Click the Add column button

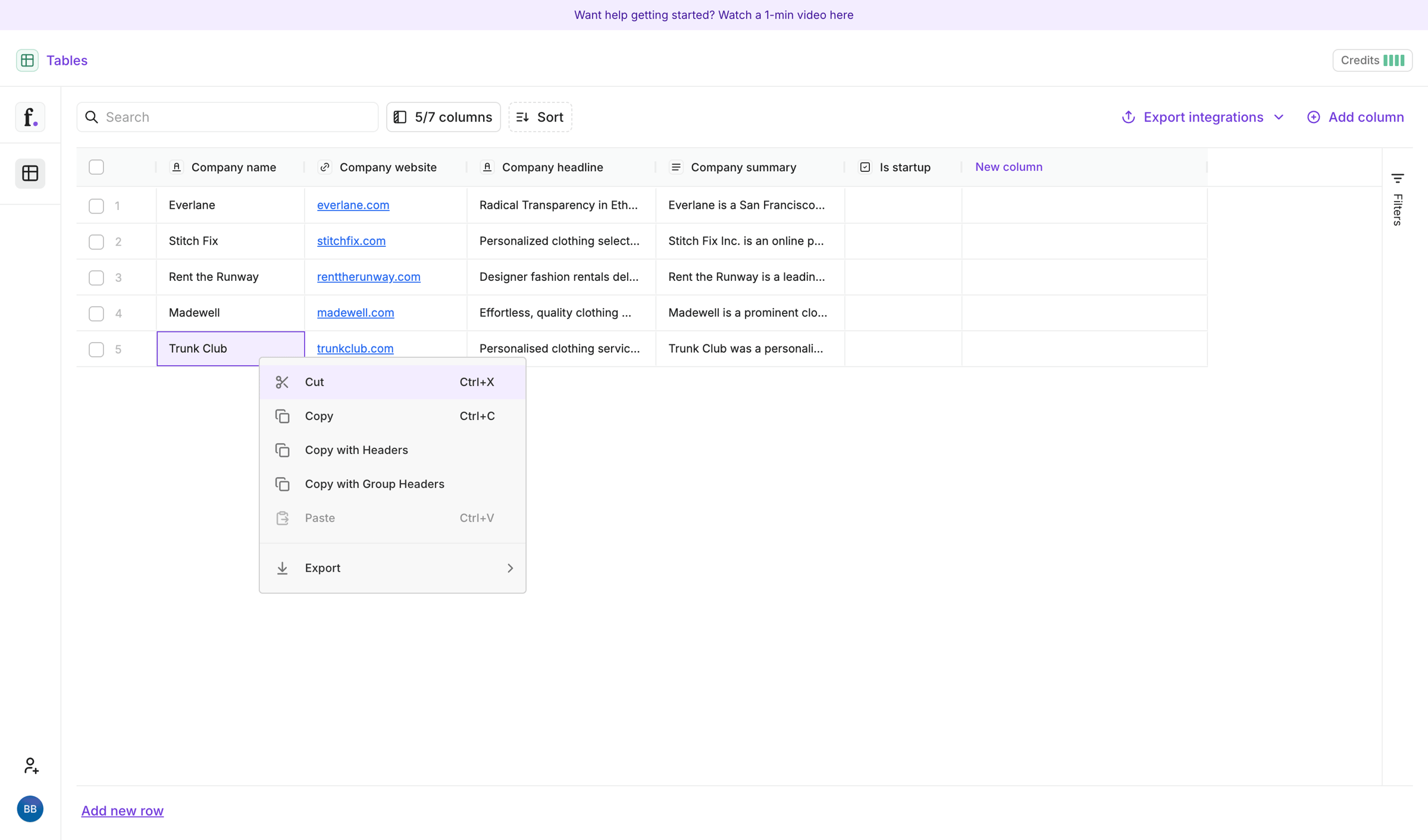tap(1355, 117)
